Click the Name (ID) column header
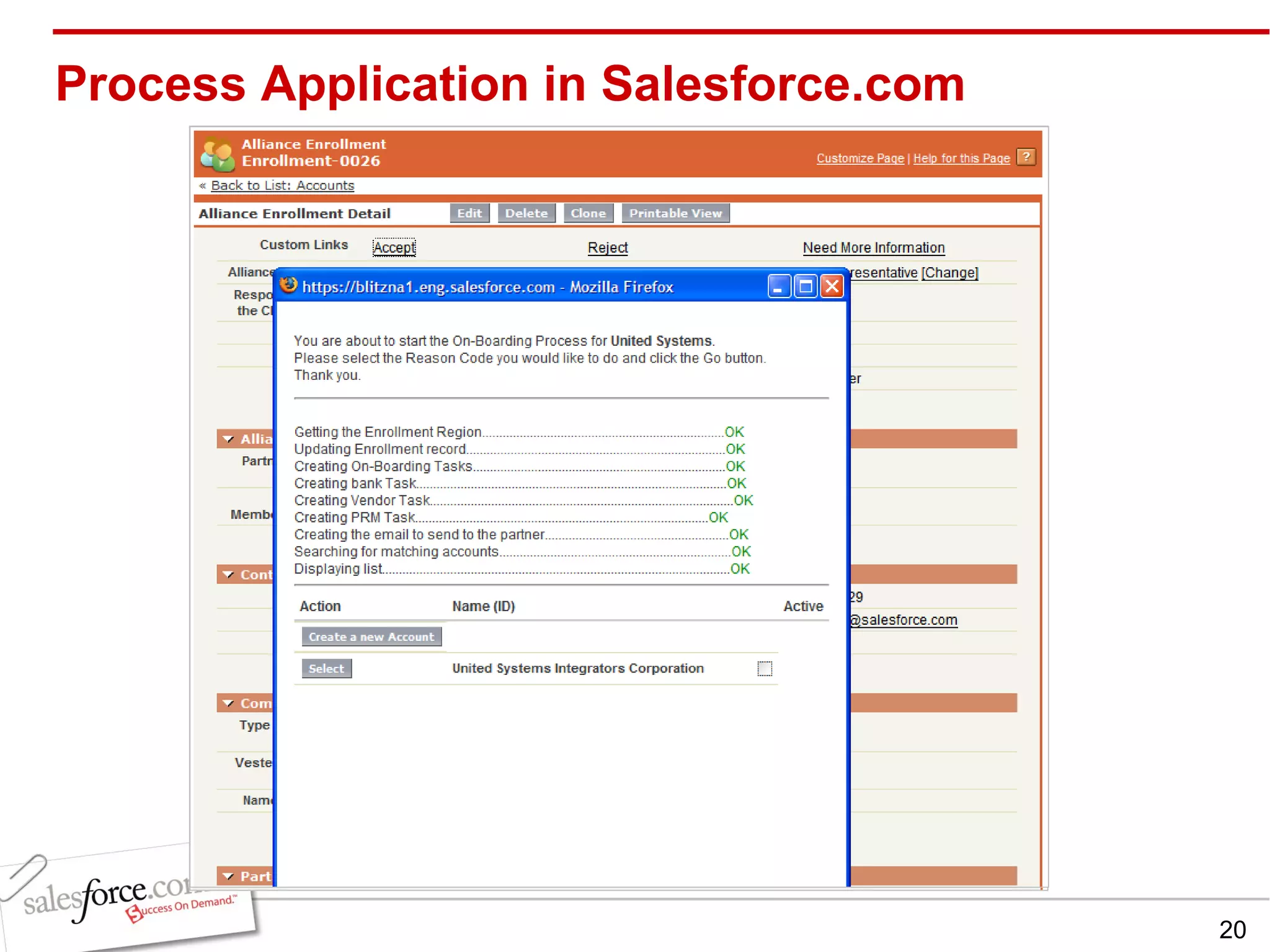Screen dimensions: 1270x952 point(484,606)
